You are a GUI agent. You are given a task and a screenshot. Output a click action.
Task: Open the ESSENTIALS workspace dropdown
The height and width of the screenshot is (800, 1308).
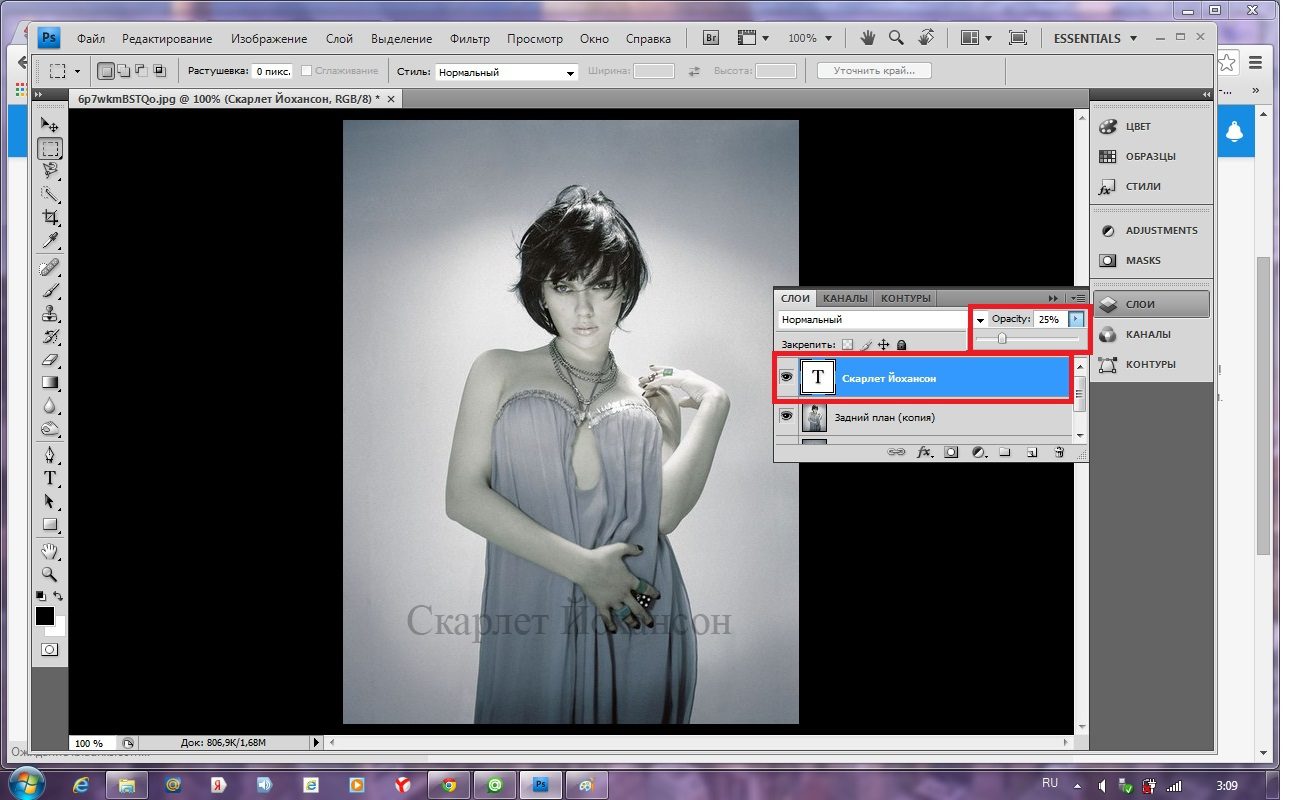click(1095, 38)
